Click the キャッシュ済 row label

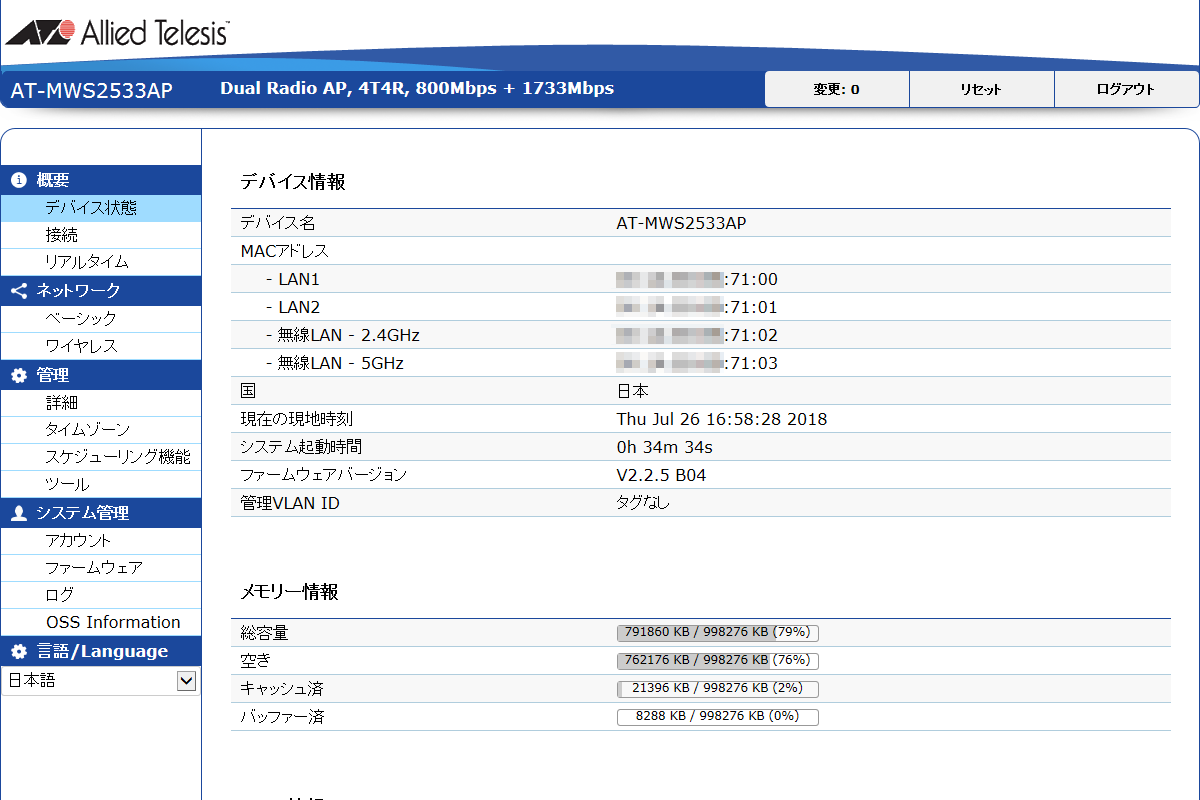tap(282, 689)
